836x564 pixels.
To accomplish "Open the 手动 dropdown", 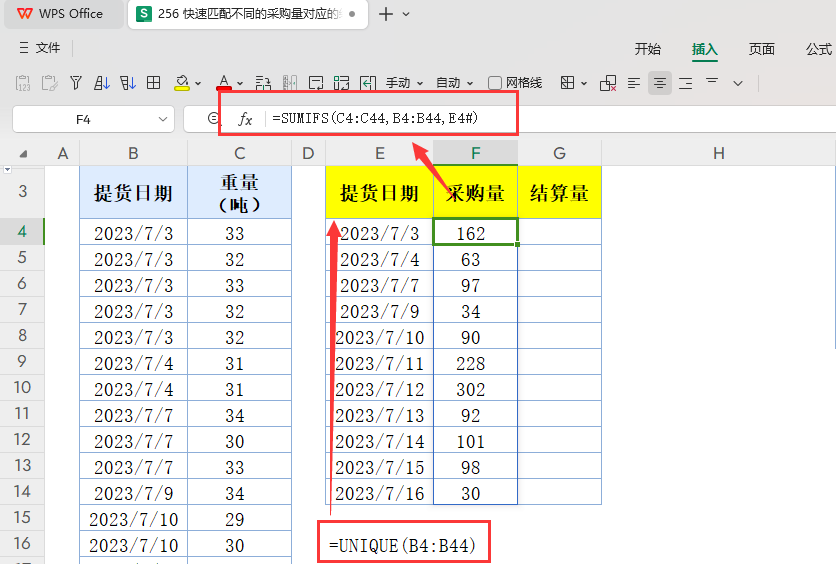I will pos(404,83).
